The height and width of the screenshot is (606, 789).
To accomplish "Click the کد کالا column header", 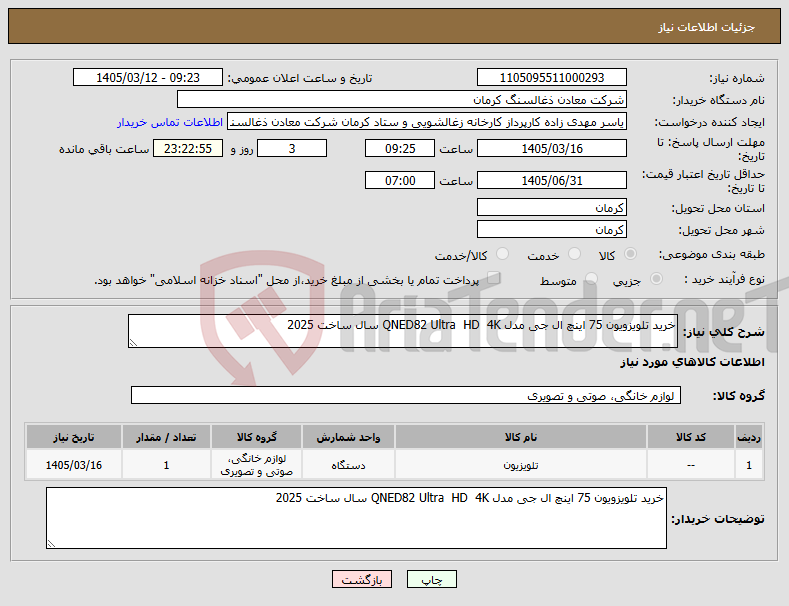I will click(x=690, y=437).
